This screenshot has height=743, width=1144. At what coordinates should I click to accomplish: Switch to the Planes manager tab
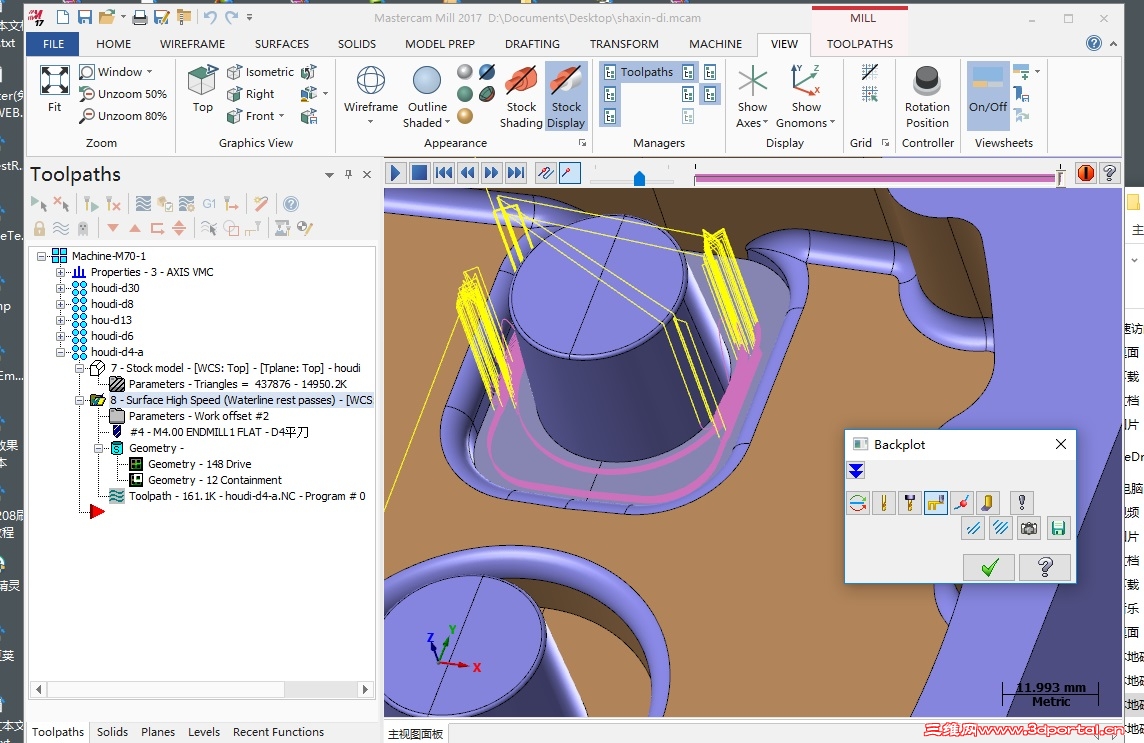click(x=158, y=732)
